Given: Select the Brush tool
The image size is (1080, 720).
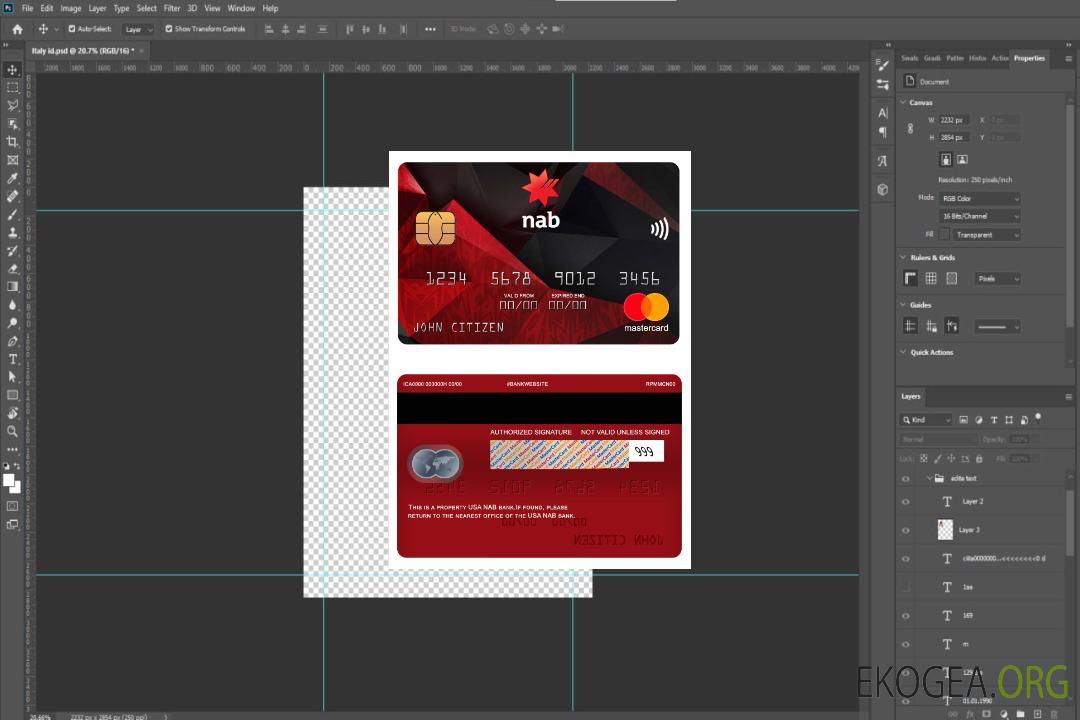Looking at the screenshot, I should [x=12, y=214].
